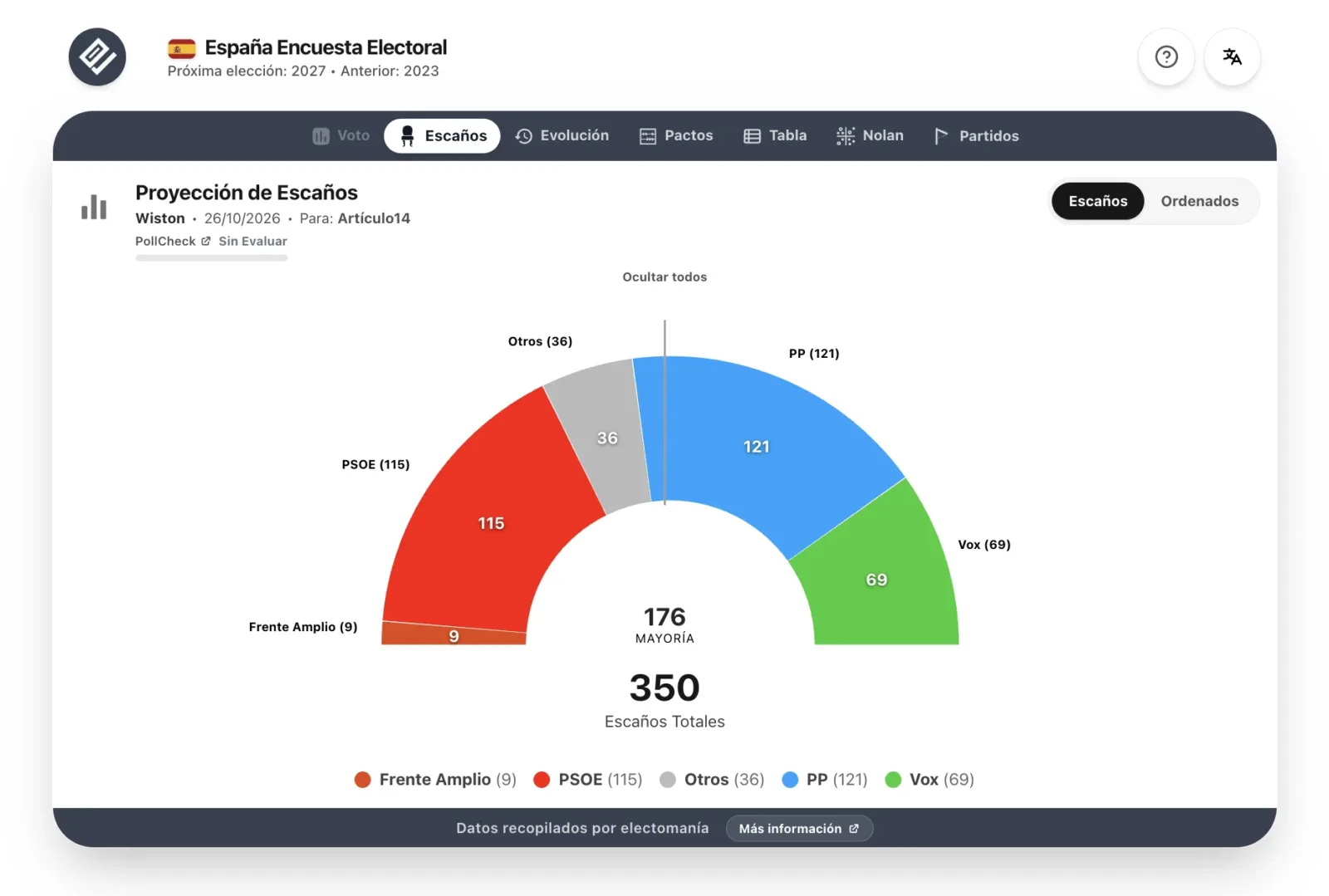Open the Tabla tab
The height and width of the screenshot is (896, 1329).
(775, 135)
